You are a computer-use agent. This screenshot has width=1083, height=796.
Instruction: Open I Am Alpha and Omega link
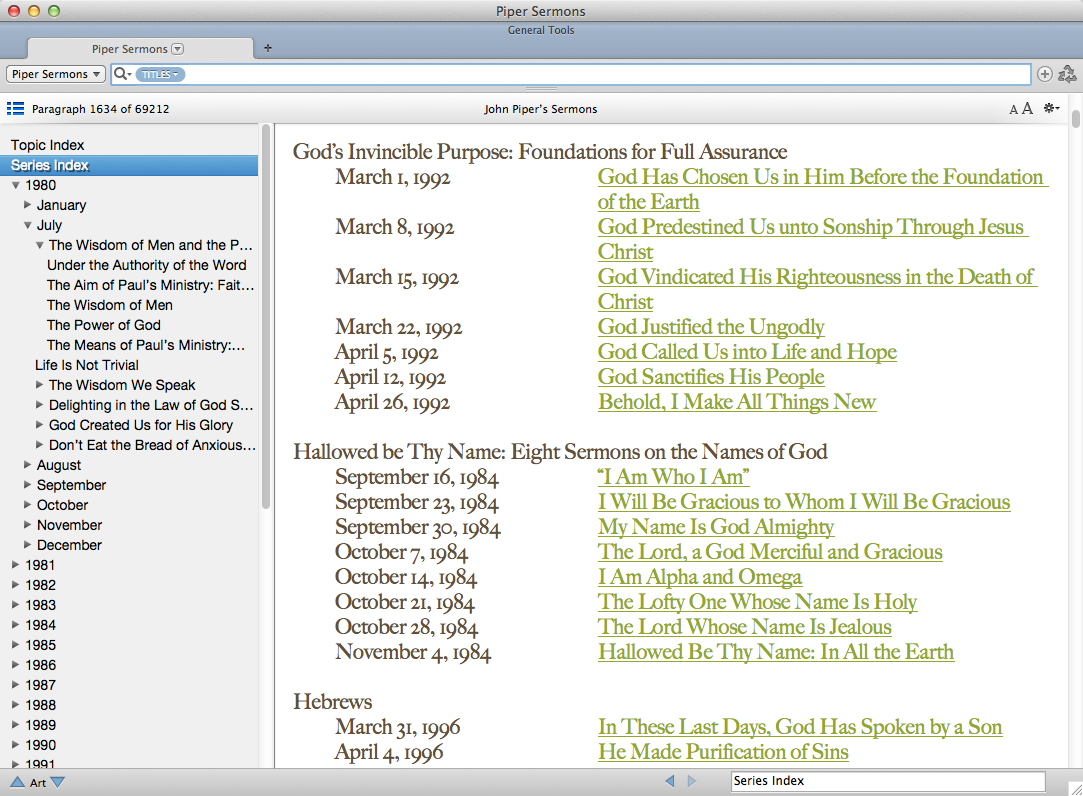[x=700, y=576]
